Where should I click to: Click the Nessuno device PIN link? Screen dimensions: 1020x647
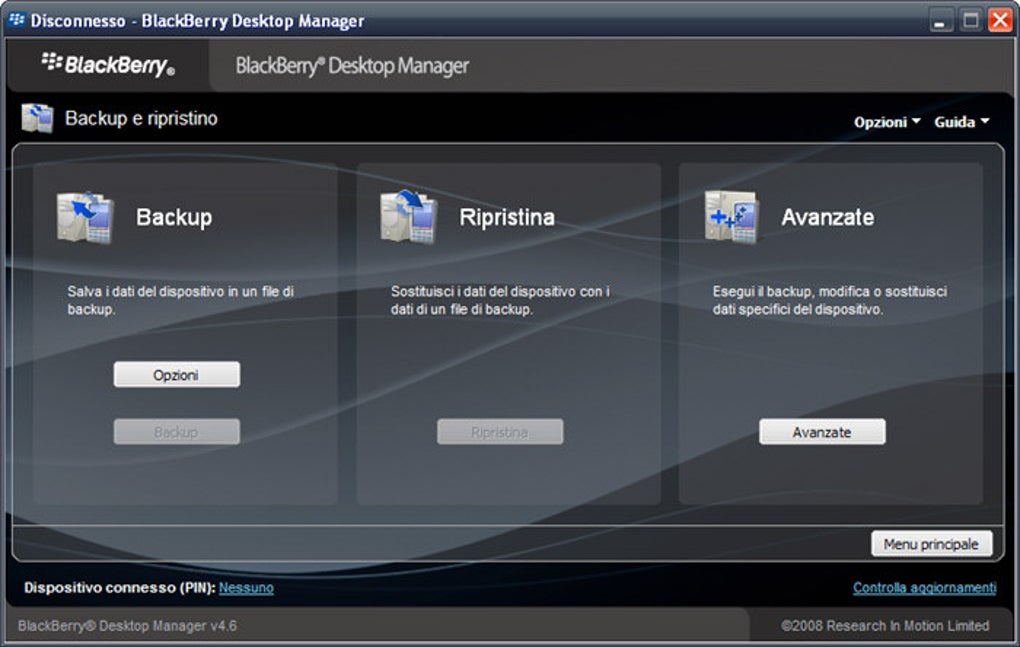(x=246, y=588)
